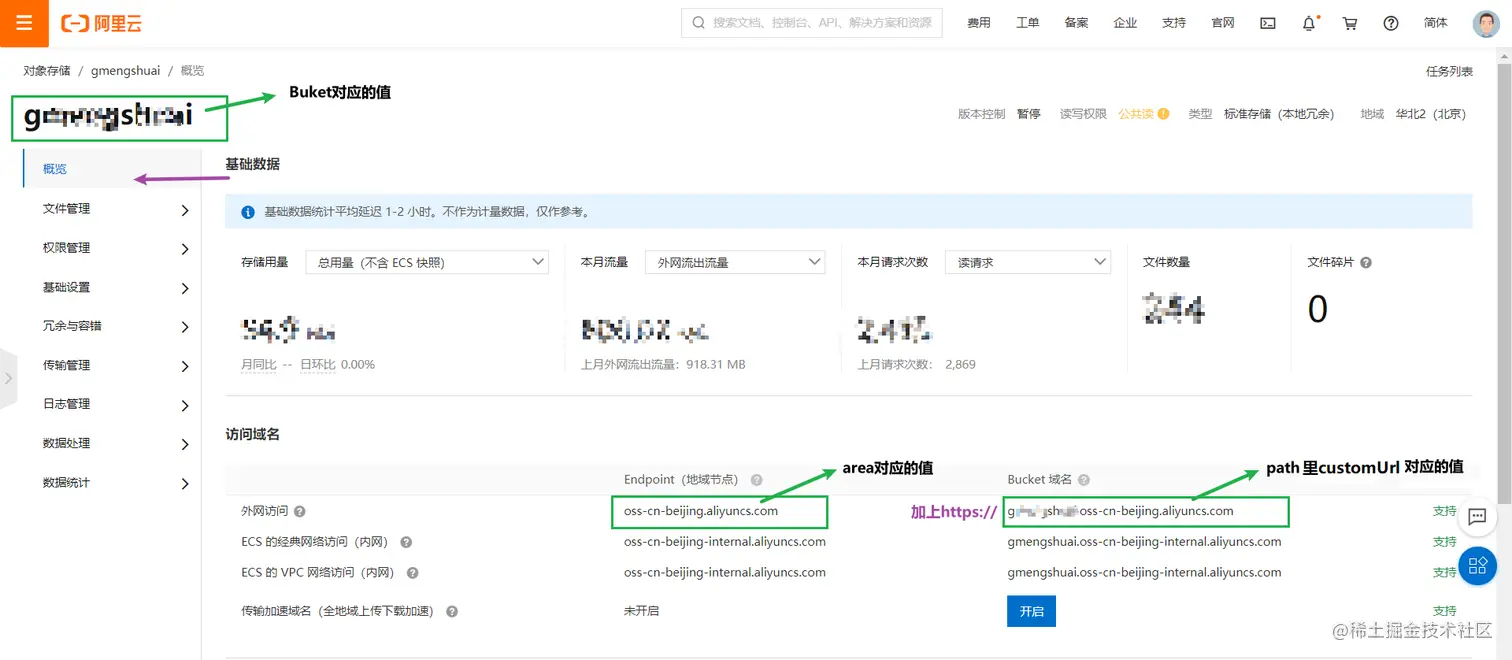
Task: Click the 开启 transfer acceleration button
Action: 1031,611
